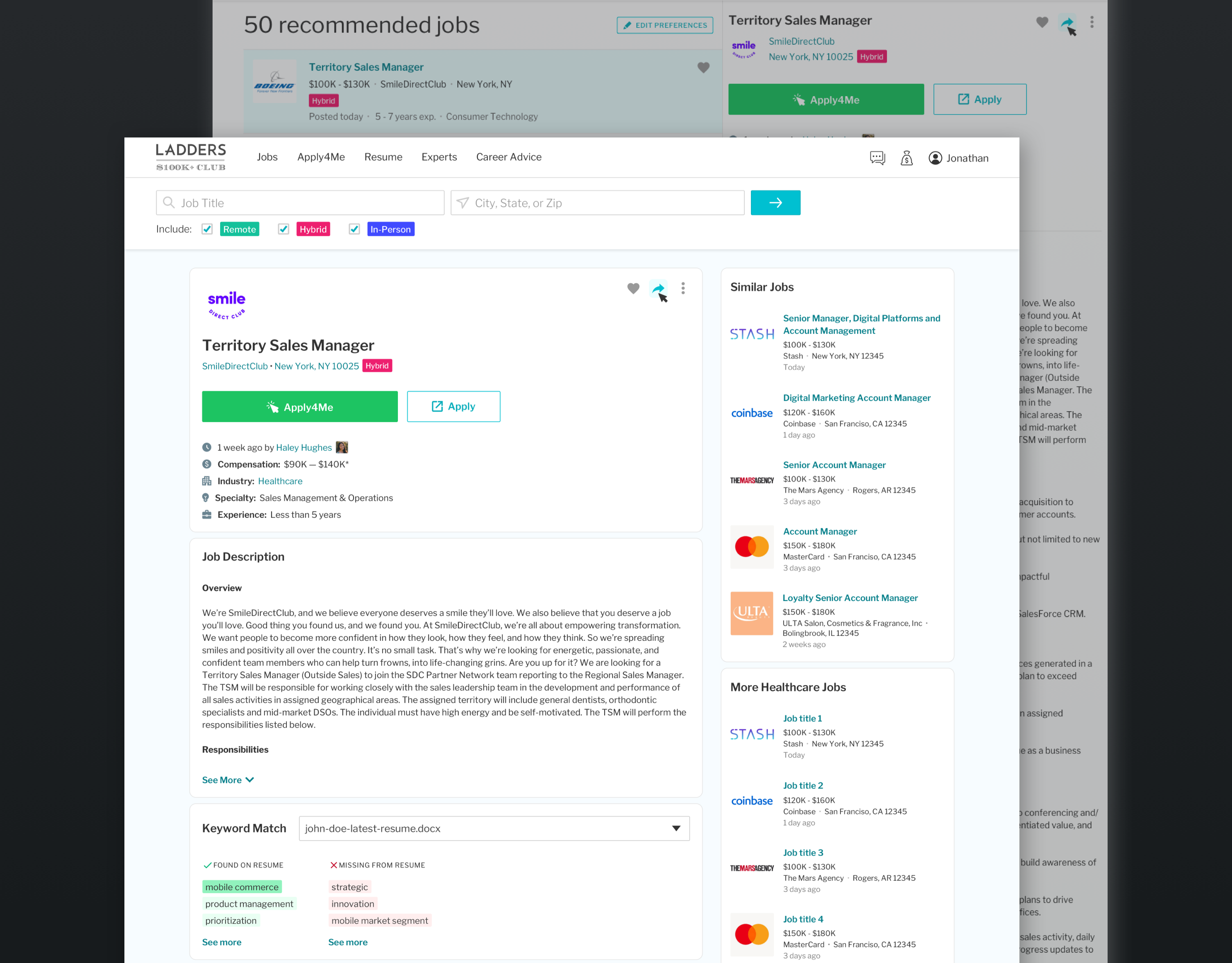This screenshot has width=1232, height=963.
Task: Open the resume file dropdown in Keyword Match
Action: coord(494,828)
